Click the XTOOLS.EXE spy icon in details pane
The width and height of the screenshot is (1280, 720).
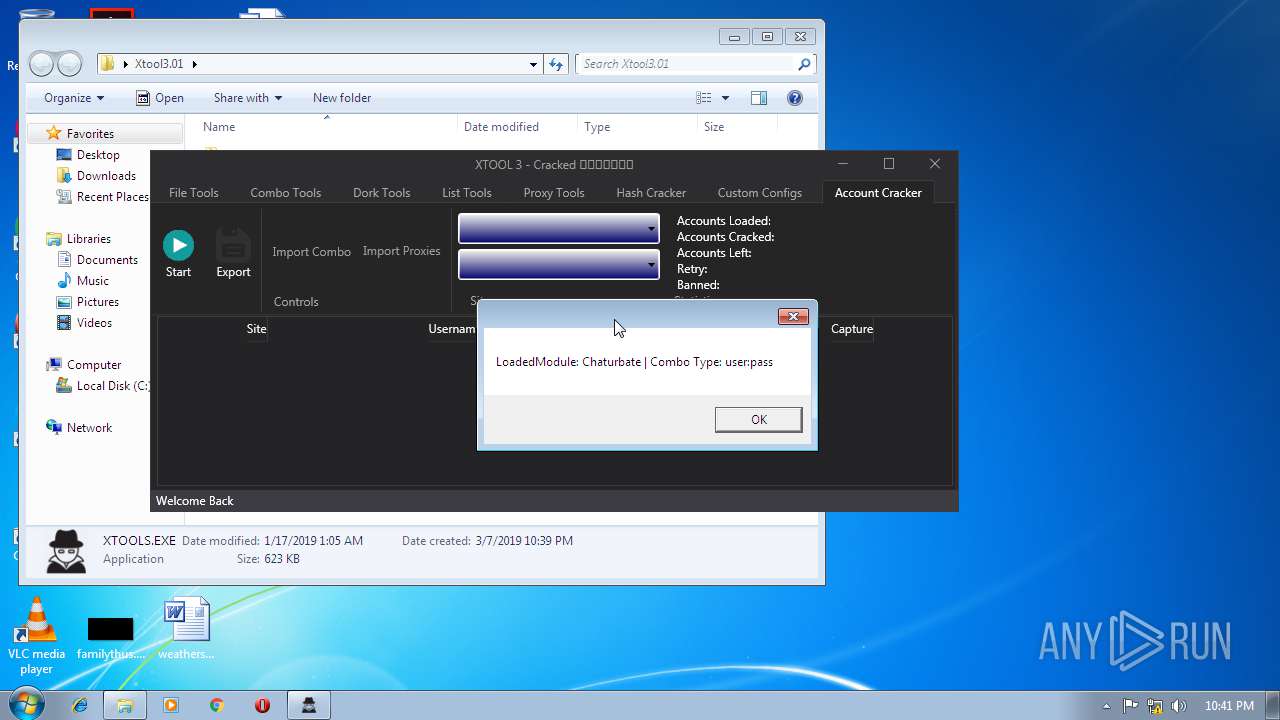pyautogui.click(x=67, y=550)
